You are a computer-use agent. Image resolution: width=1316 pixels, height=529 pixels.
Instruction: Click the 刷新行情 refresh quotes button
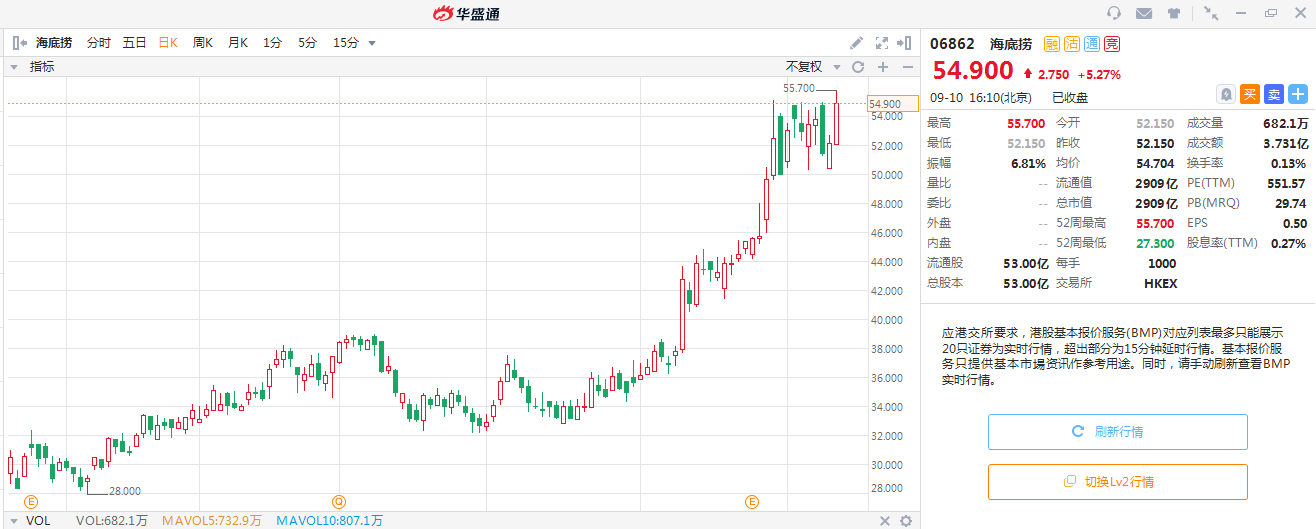click(x=1118, y=432)
